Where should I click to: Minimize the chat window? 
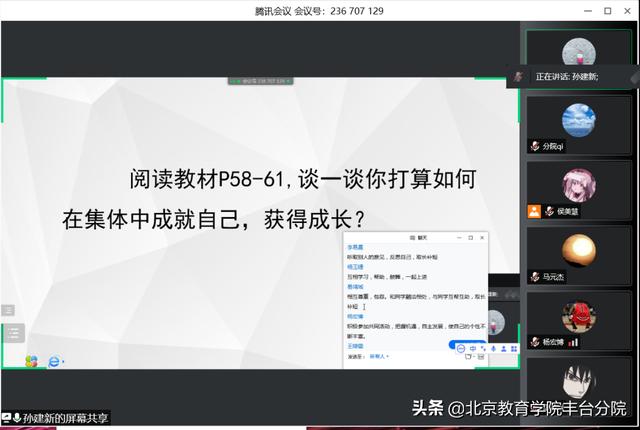click(459, 237)
